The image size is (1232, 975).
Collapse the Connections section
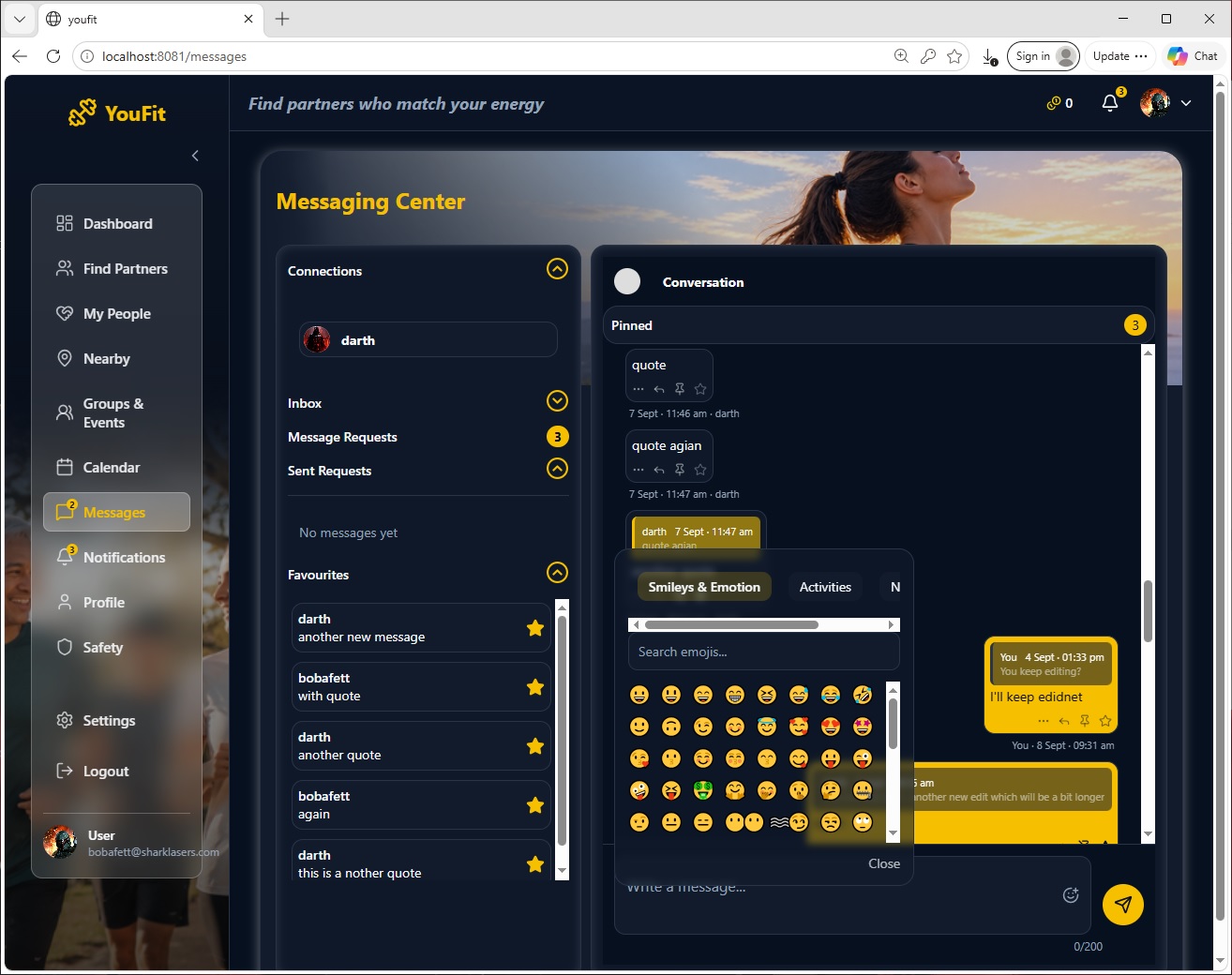point(557,269)
